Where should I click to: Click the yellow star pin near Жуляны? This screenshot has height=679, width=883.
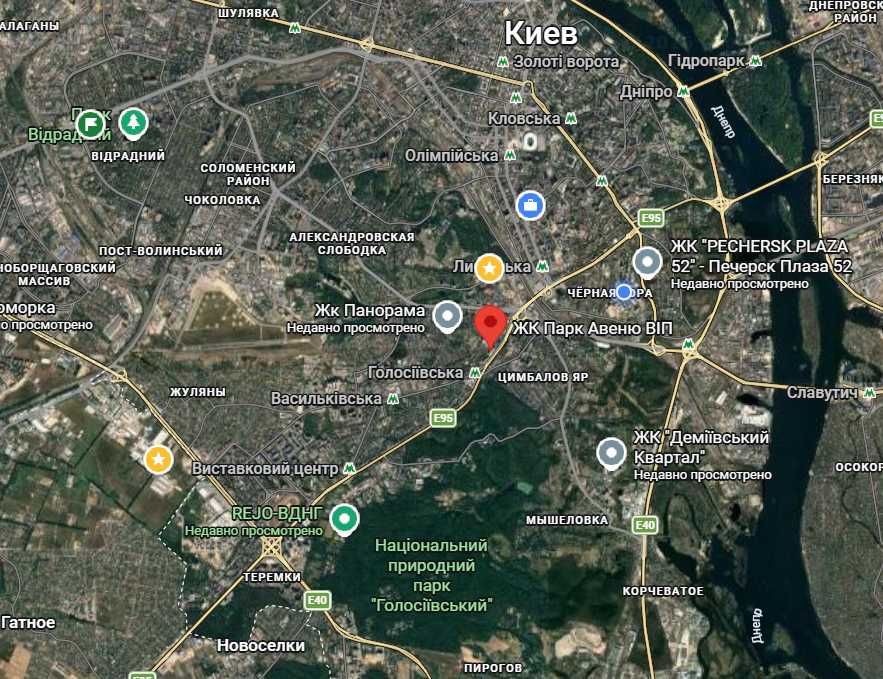158,459
